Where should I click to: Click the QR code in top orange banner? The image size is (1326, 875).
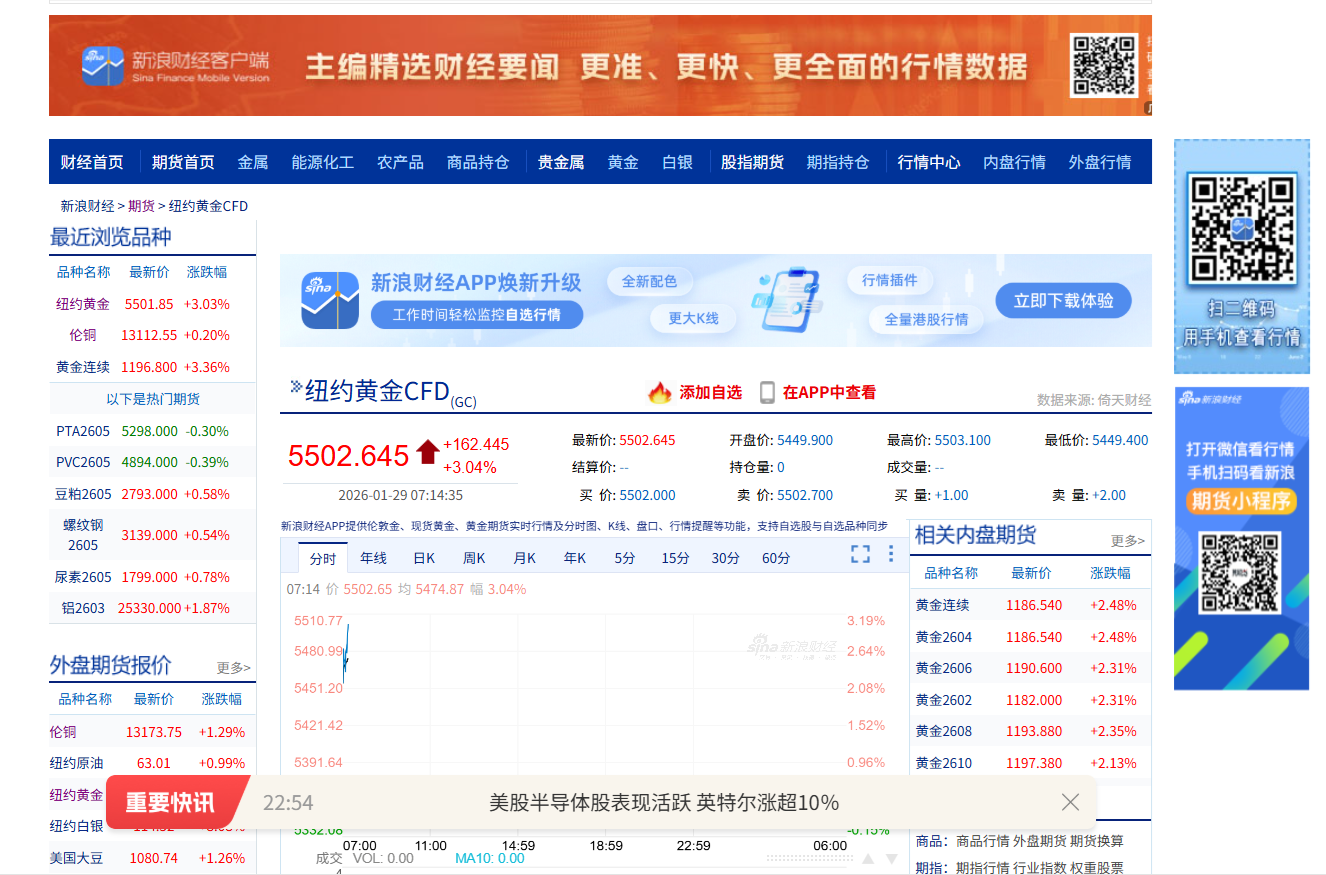coord(1104,65)
